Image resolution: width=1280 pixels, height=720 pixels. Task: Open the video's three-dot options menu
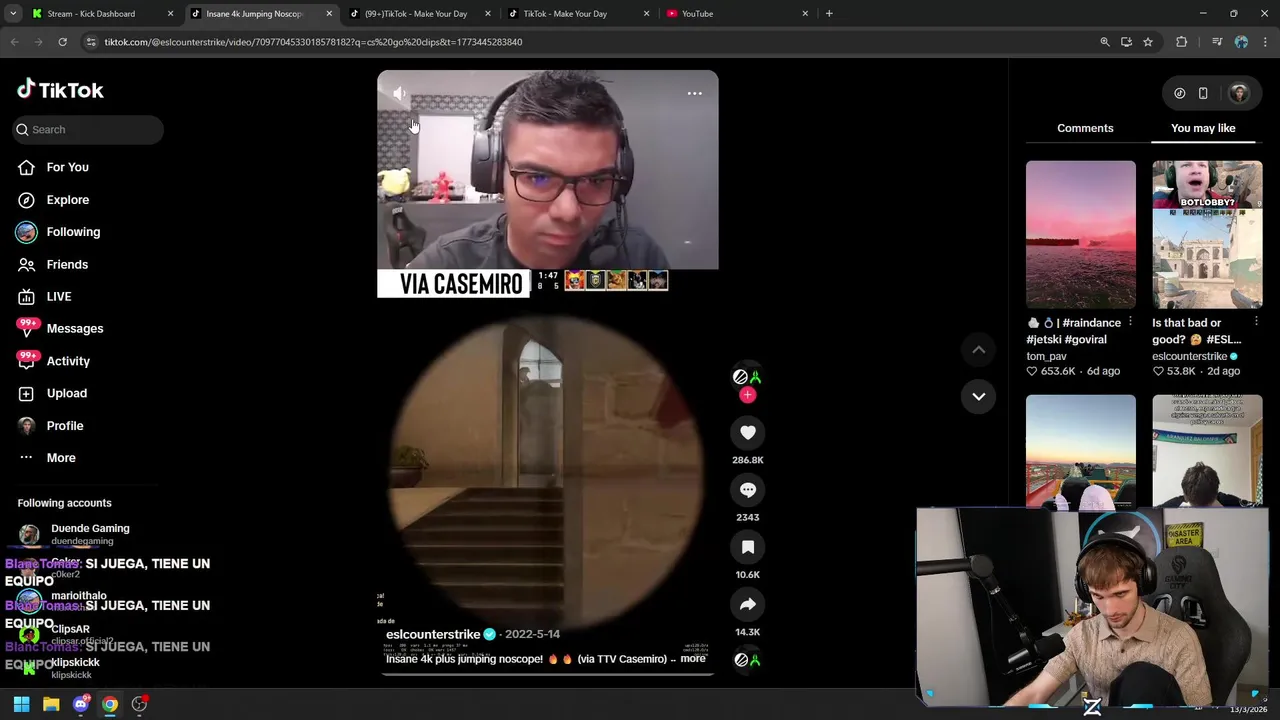coord(694,94)
